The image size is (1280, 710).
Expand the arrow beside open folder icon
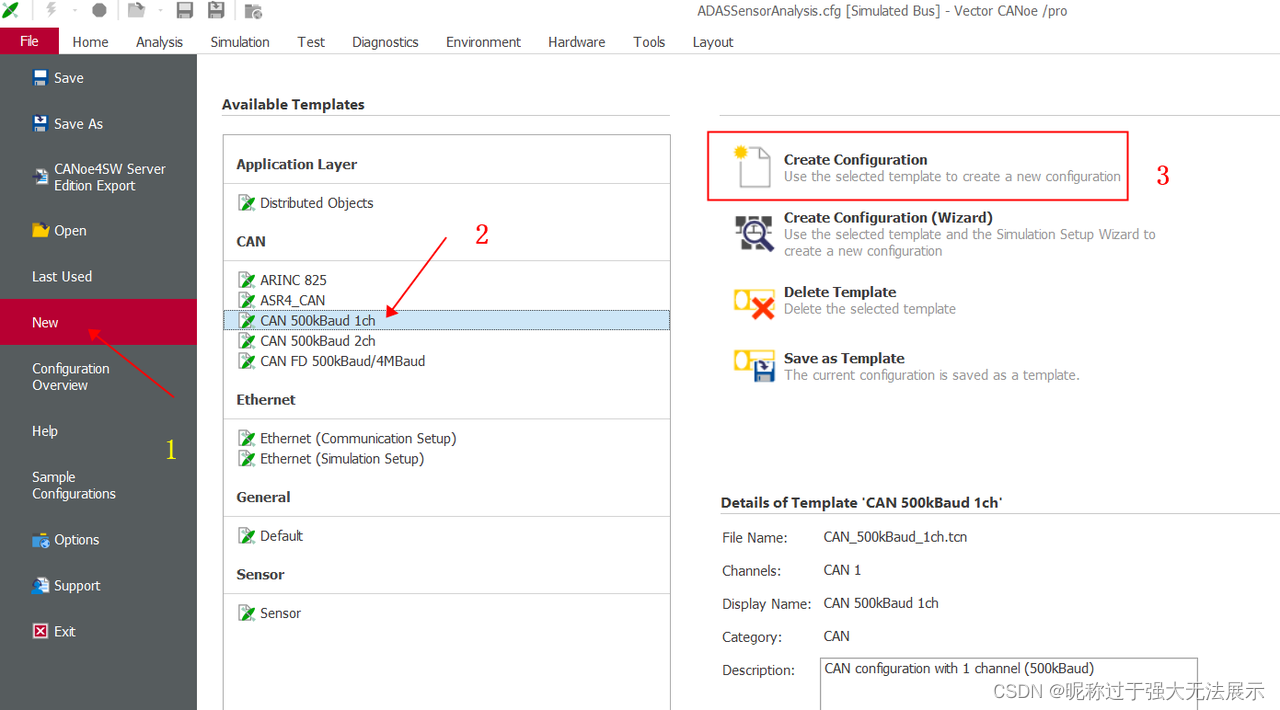coord(159,11)
